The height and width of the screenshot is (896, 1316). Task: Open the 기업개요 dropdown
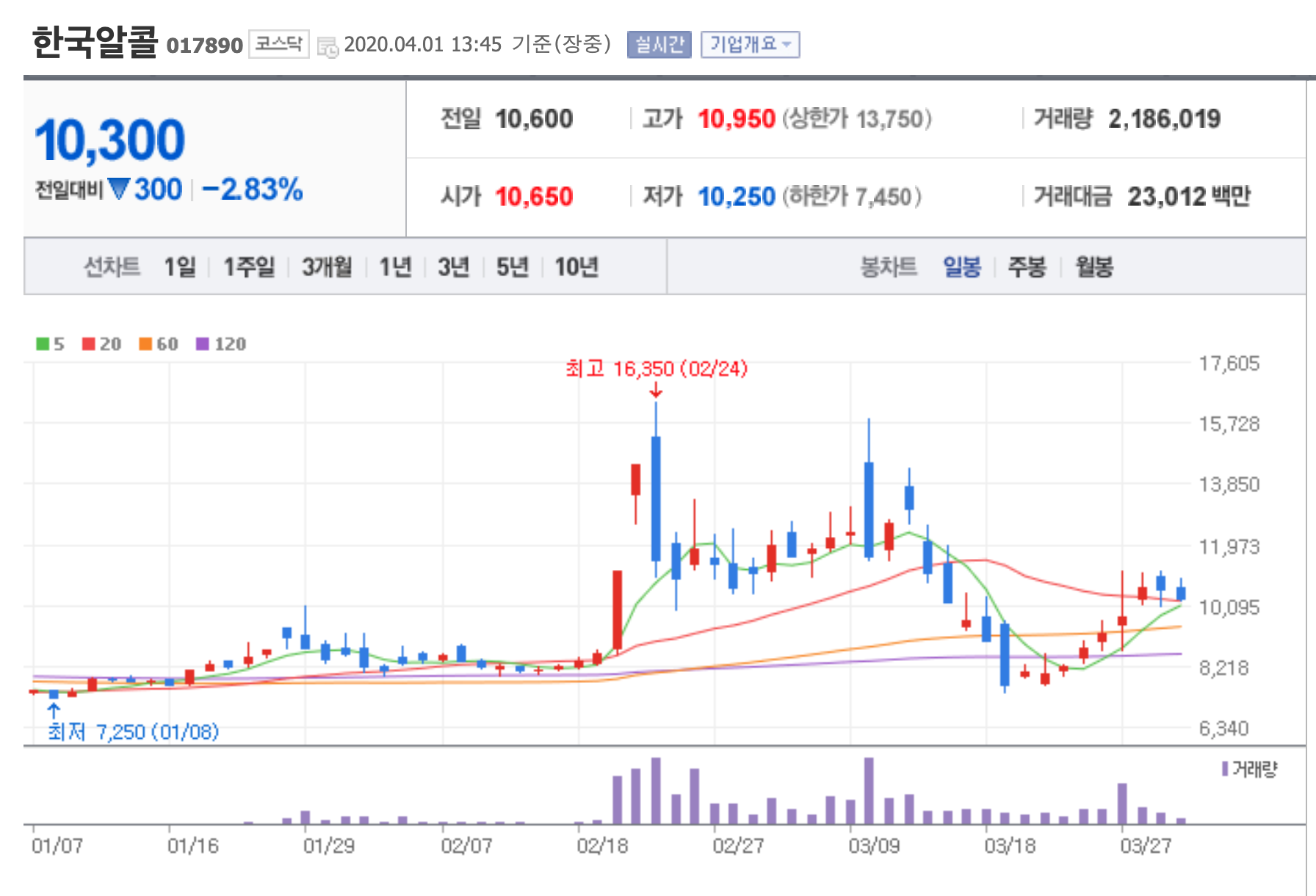click(750, 45)
